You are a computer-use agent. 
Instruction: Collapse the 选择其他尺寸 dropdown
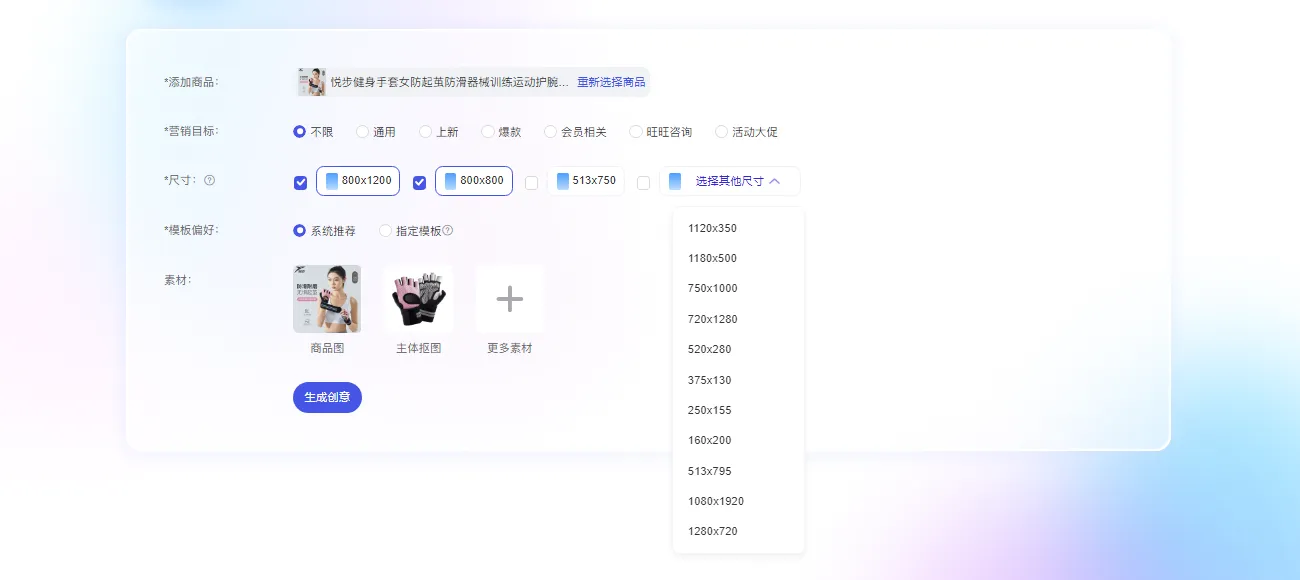(730, 181)
